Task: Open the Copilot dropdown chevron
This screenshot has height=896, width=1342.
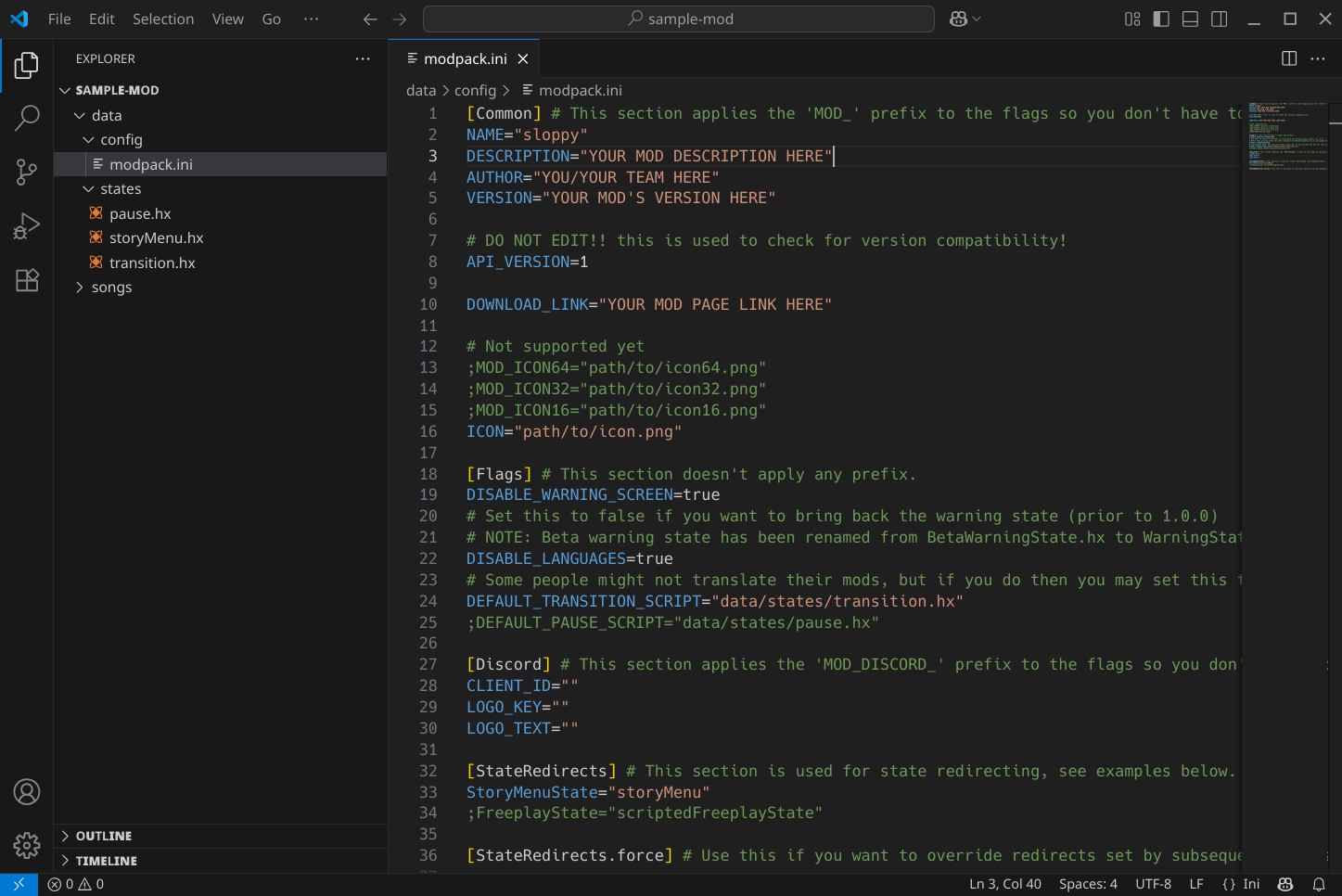Action: (x=977, y=19)
